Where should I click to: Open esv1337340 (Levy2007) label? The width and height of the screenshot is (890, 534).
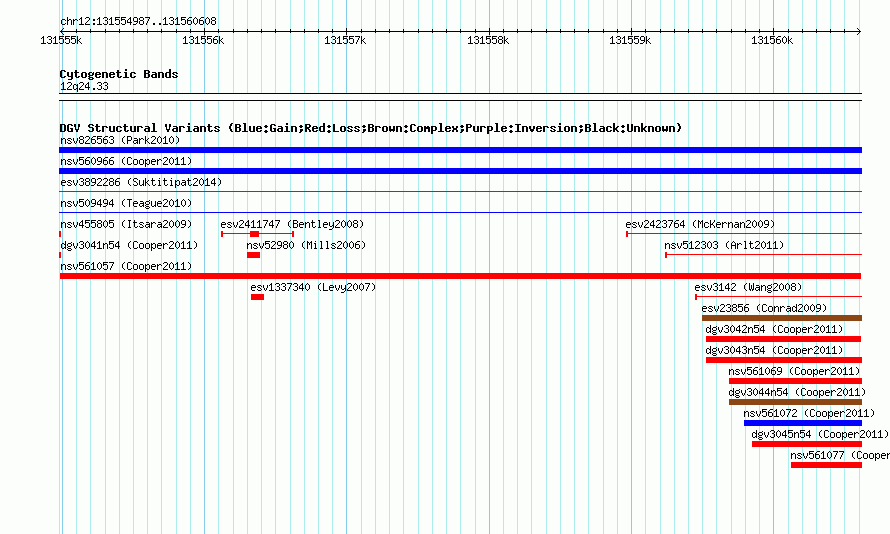pyautogui.click(x=313, y=287)
